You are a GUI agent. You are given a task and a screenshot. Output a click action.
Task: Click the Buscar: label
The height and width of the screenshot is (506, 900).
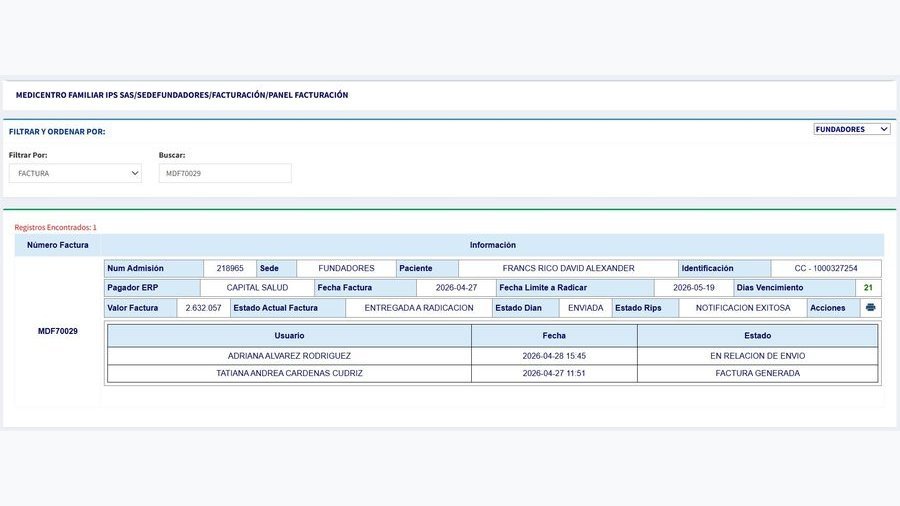click(172, 155)
